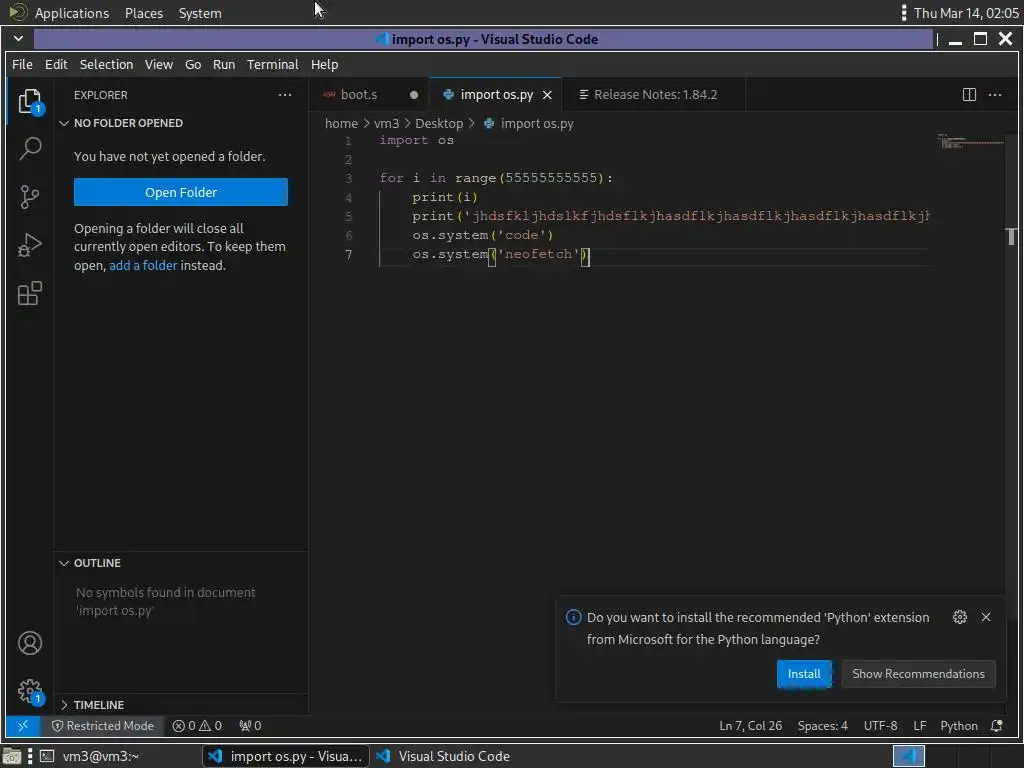Click the window menu chevron in title bar
1024x768 pixels.
click(18, 39)
